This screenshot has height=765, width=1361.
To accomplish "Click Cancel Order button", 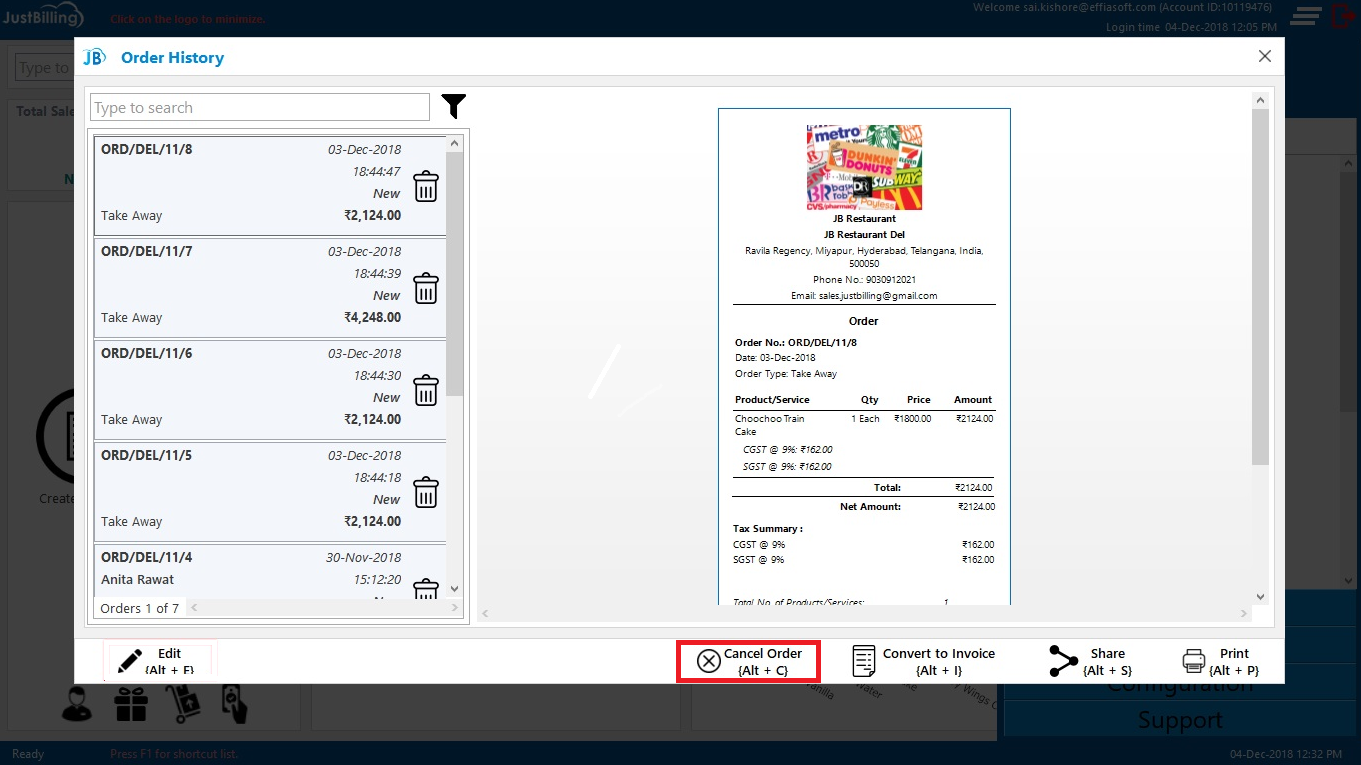I will (749, 661).
